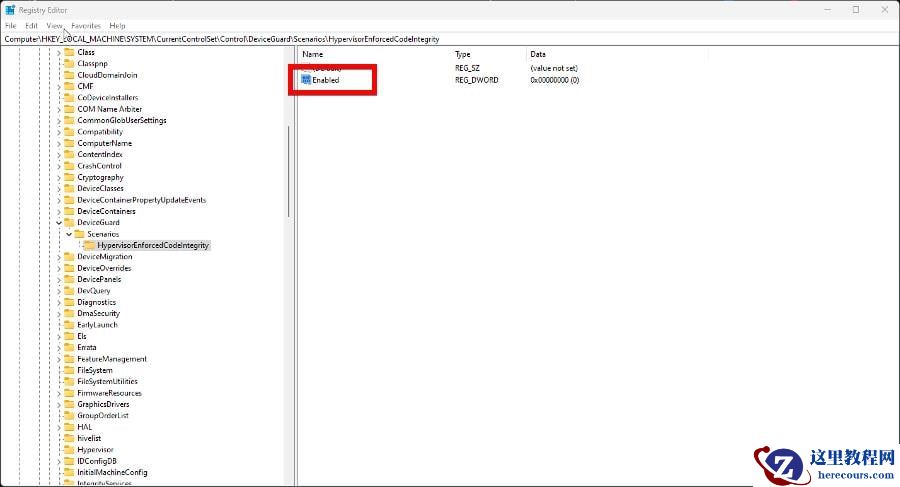
Task: Click the Registry Editor title bar icon
Action: pyautogui.click(x=10, y=10)
